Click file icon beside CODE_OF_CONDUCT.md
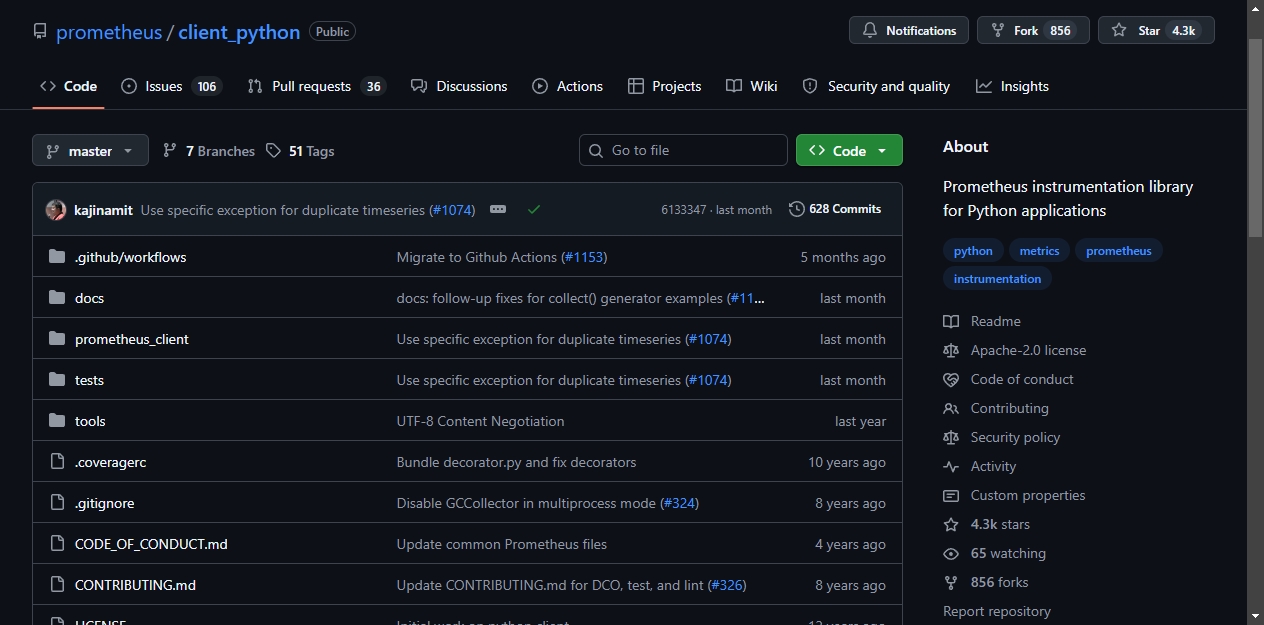Screen dimensions: 1264x625 (x=57, y=544)
